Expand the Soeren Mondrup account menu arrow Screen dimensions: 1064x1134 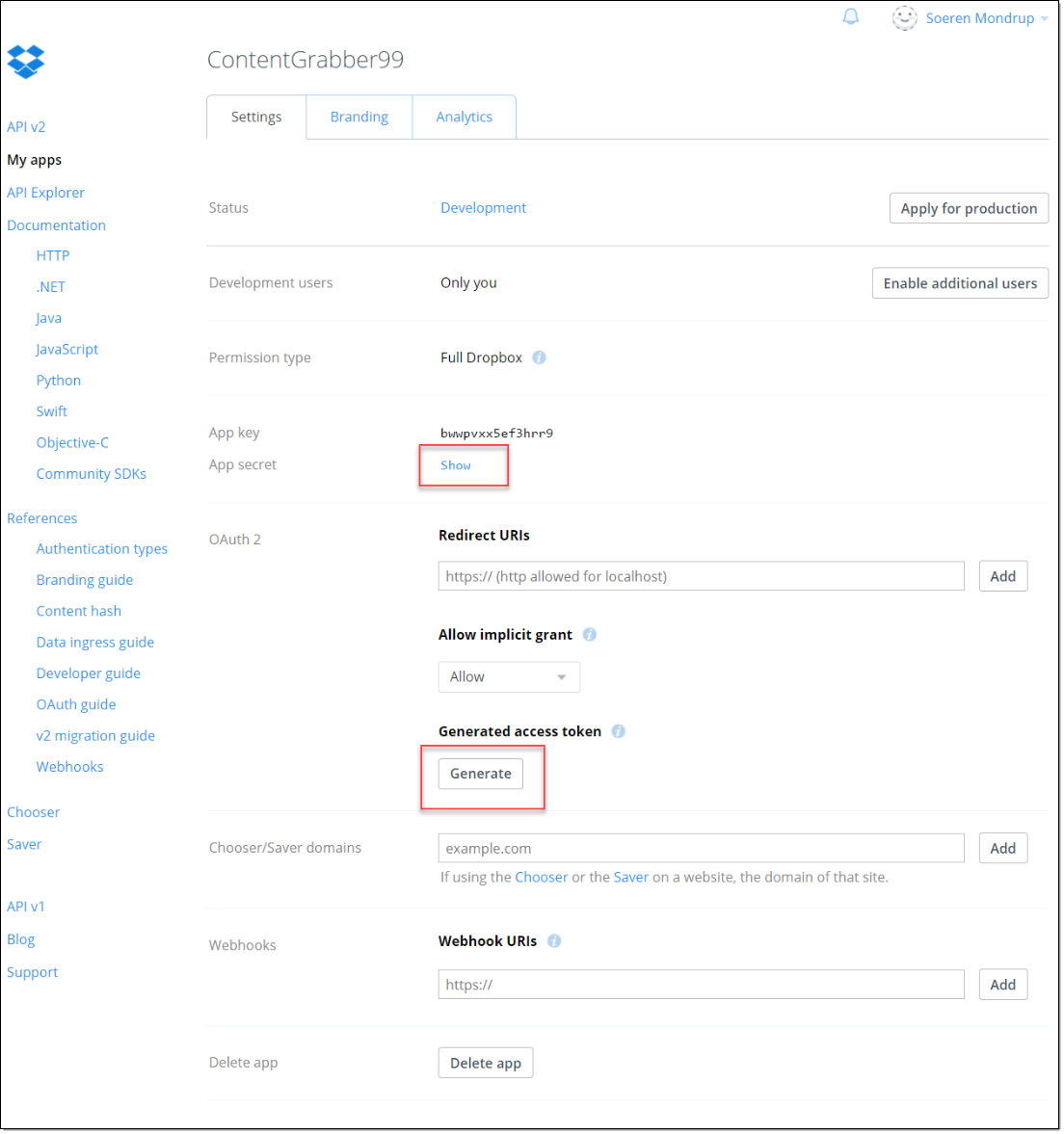point(1045,19)
